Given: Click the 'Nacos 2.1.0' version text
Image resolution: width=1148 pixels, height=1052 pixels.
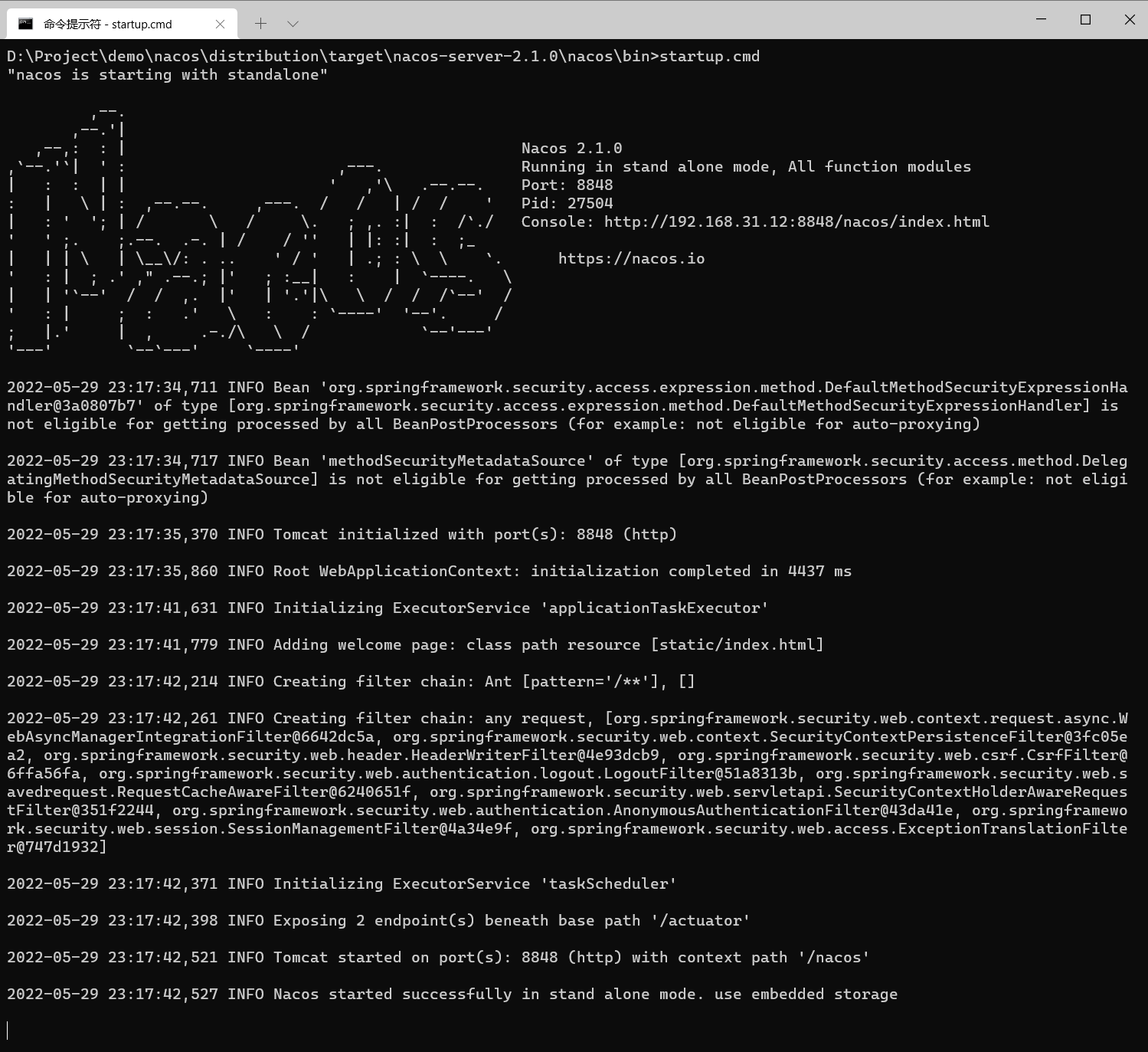Looking at the screenshot, I should pyautogui.click(x=571, y=149).
